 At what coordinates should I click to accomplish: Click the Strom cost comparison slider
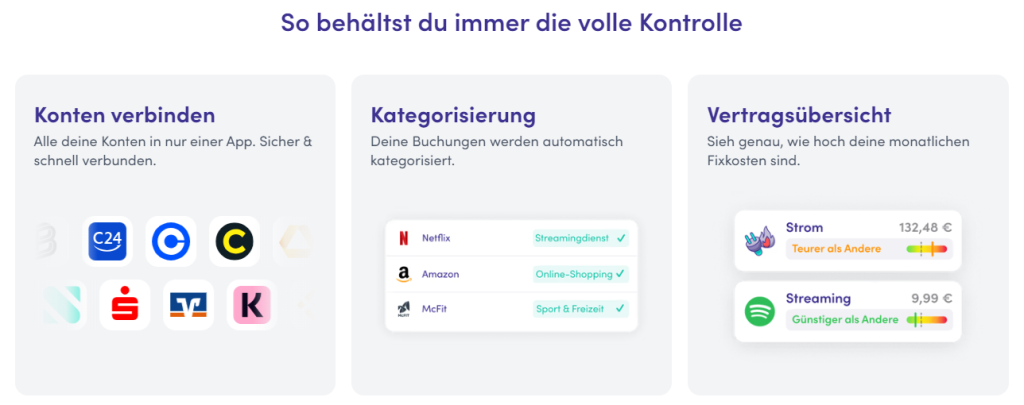[926, 249]
